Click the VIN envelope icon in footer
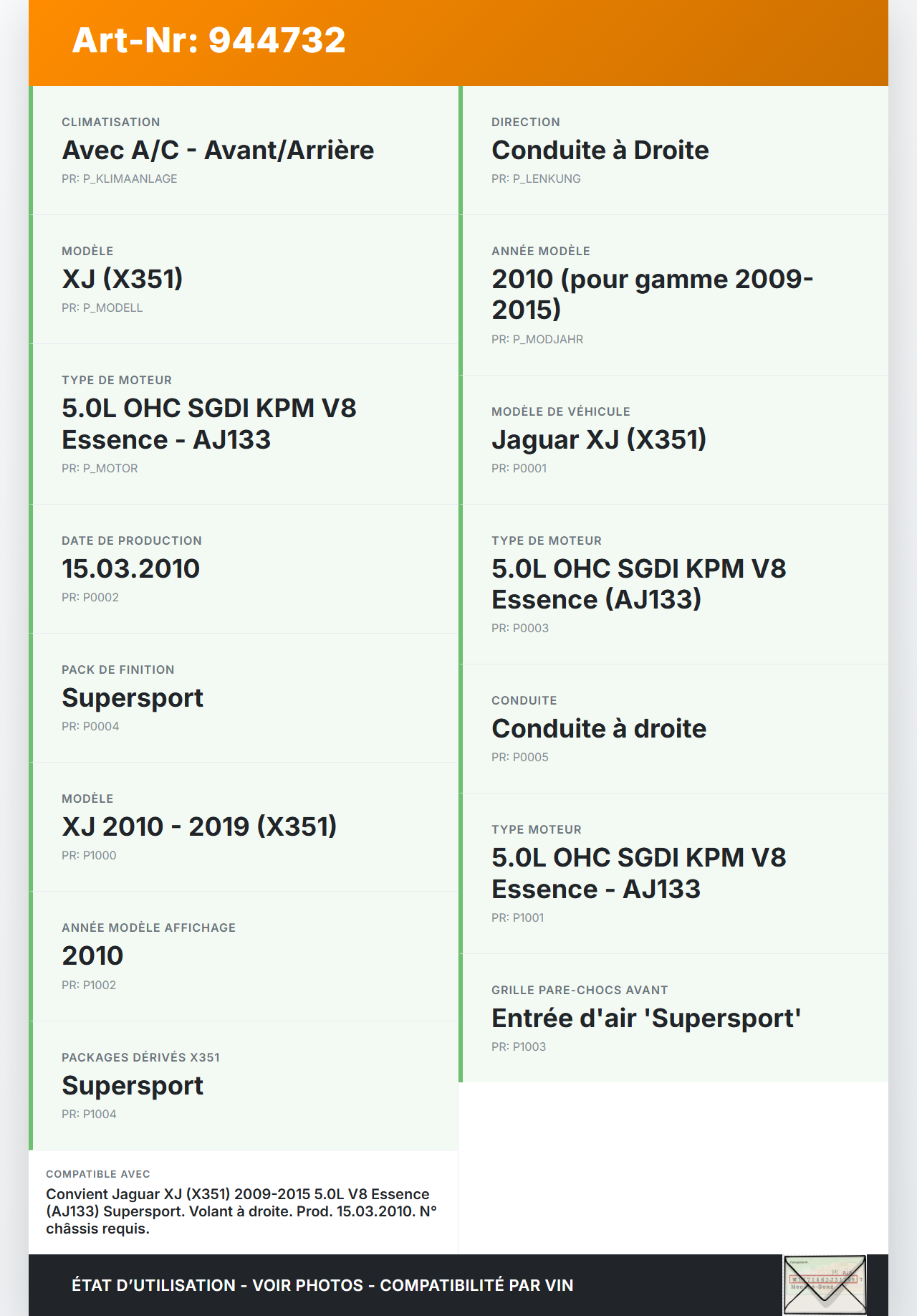The width and height of the screenshot is (917, 1316). [825, 1284]
